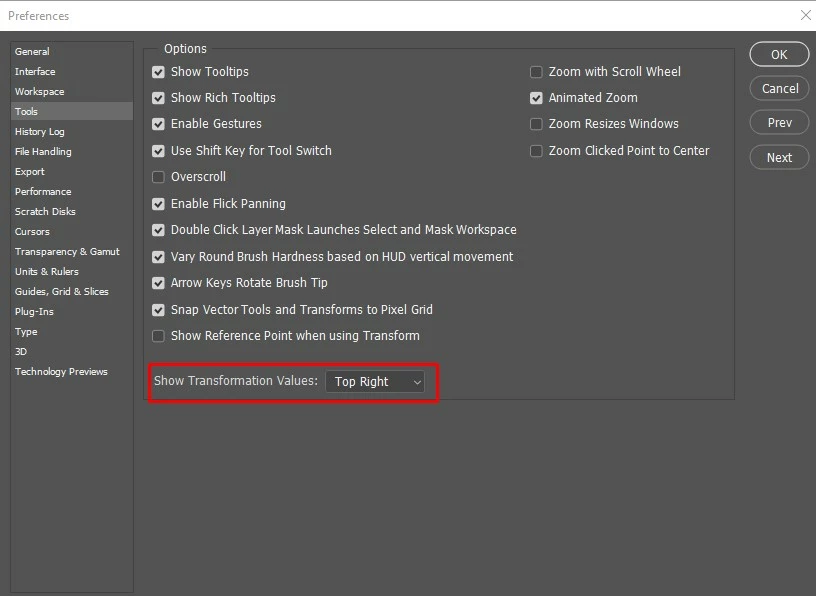Go to previous category with Prev

779,123
